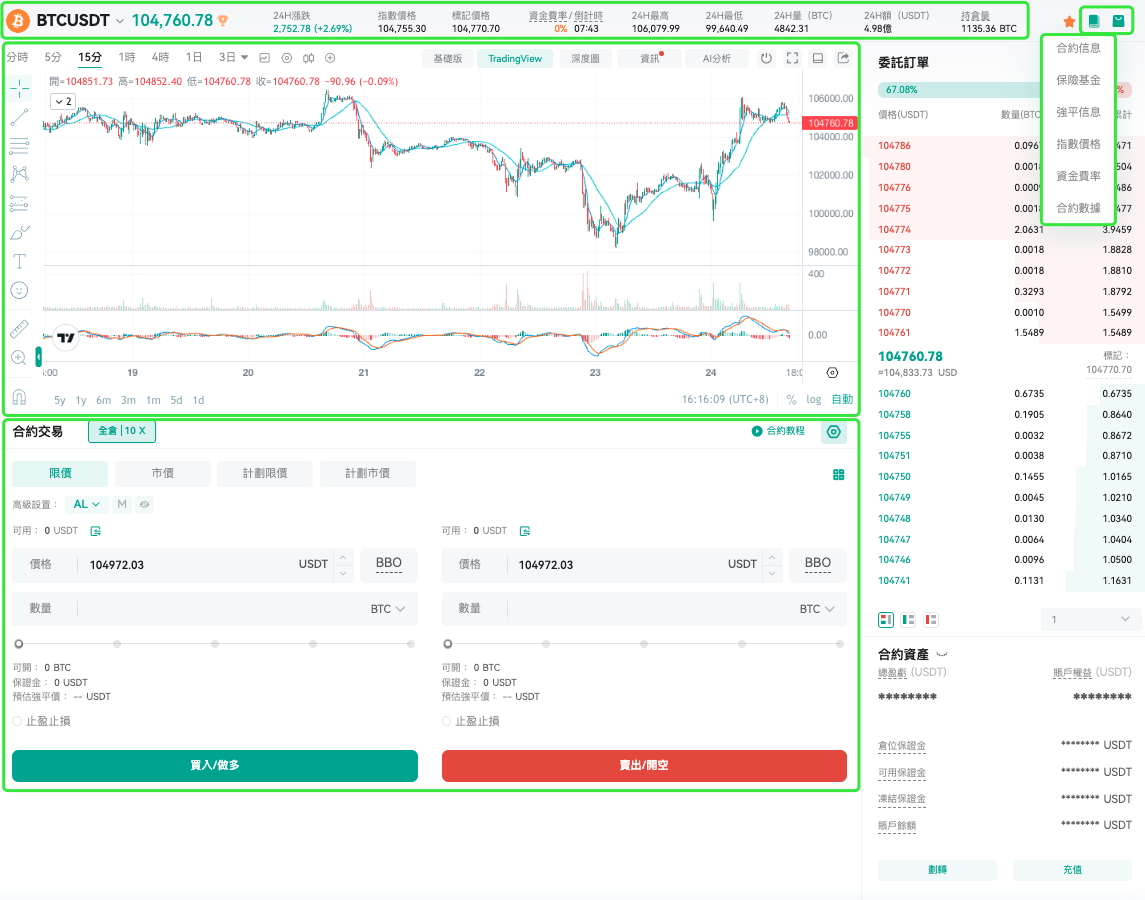Click the fullscreen chart icon
Viewport: 1145px width, 900px height.
pyautogui.click(x=792, y=58)
